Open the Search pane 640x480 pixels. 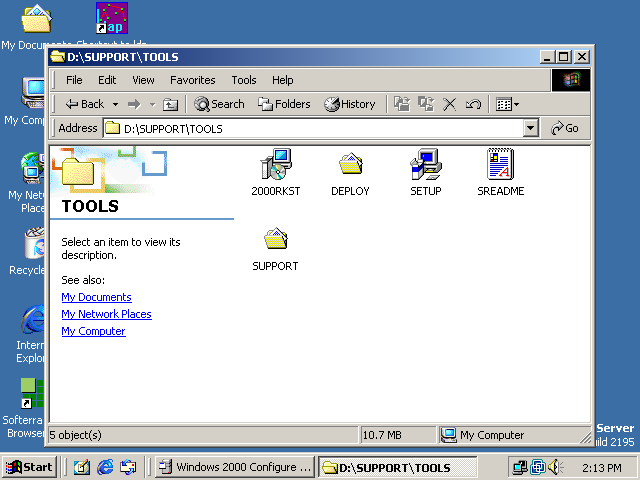pos(219,104)
